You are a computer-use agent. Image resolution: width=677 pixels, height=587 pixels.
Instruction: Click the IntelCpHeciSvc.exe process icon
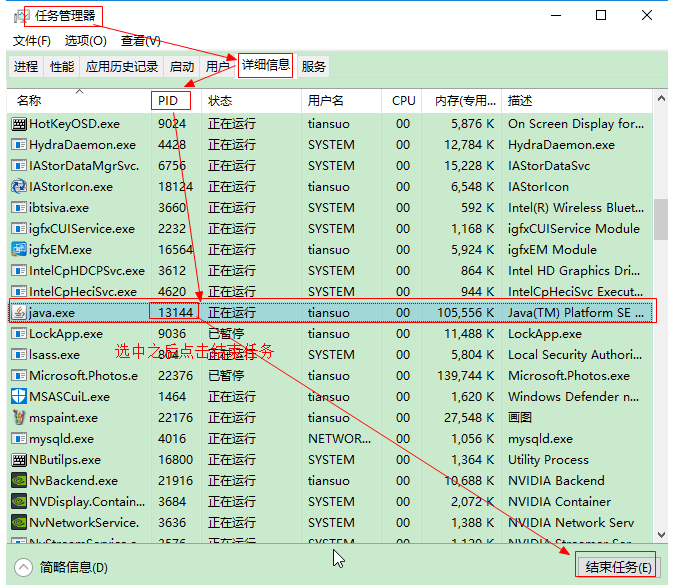tap(19, 292)
